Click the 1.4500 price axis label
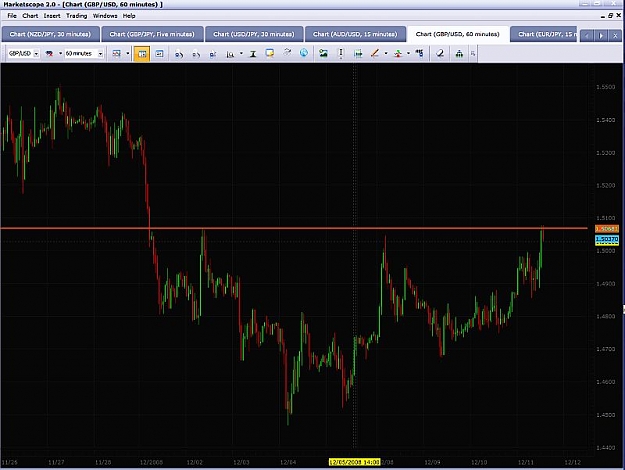The width and height of the screenshot is (625, 470). click(x=605, y=415)
